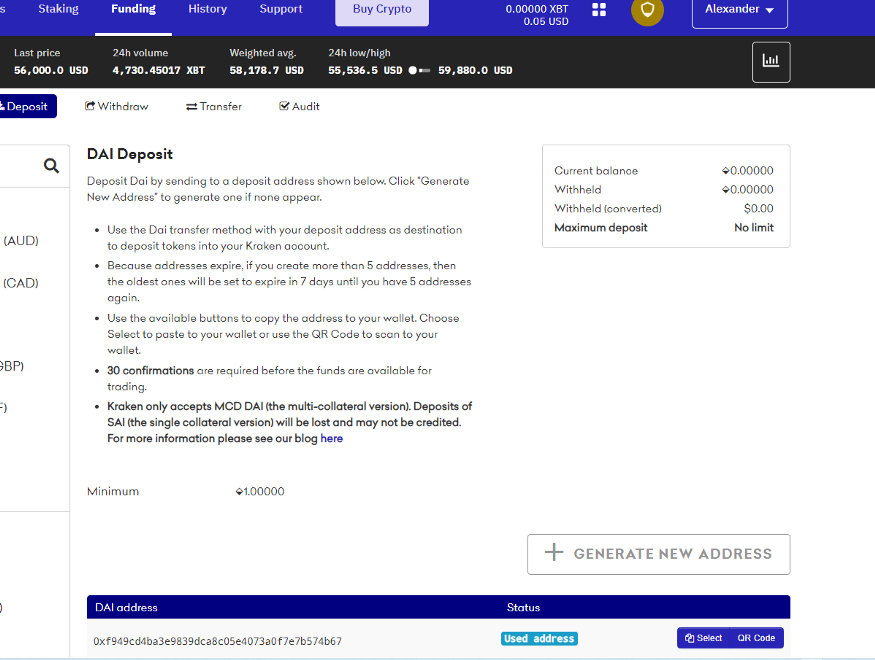The height and width of the screenshot is (660, 875).
Task: Click the Last price 56,000.0 USD value
Action: tap(51, 70)
